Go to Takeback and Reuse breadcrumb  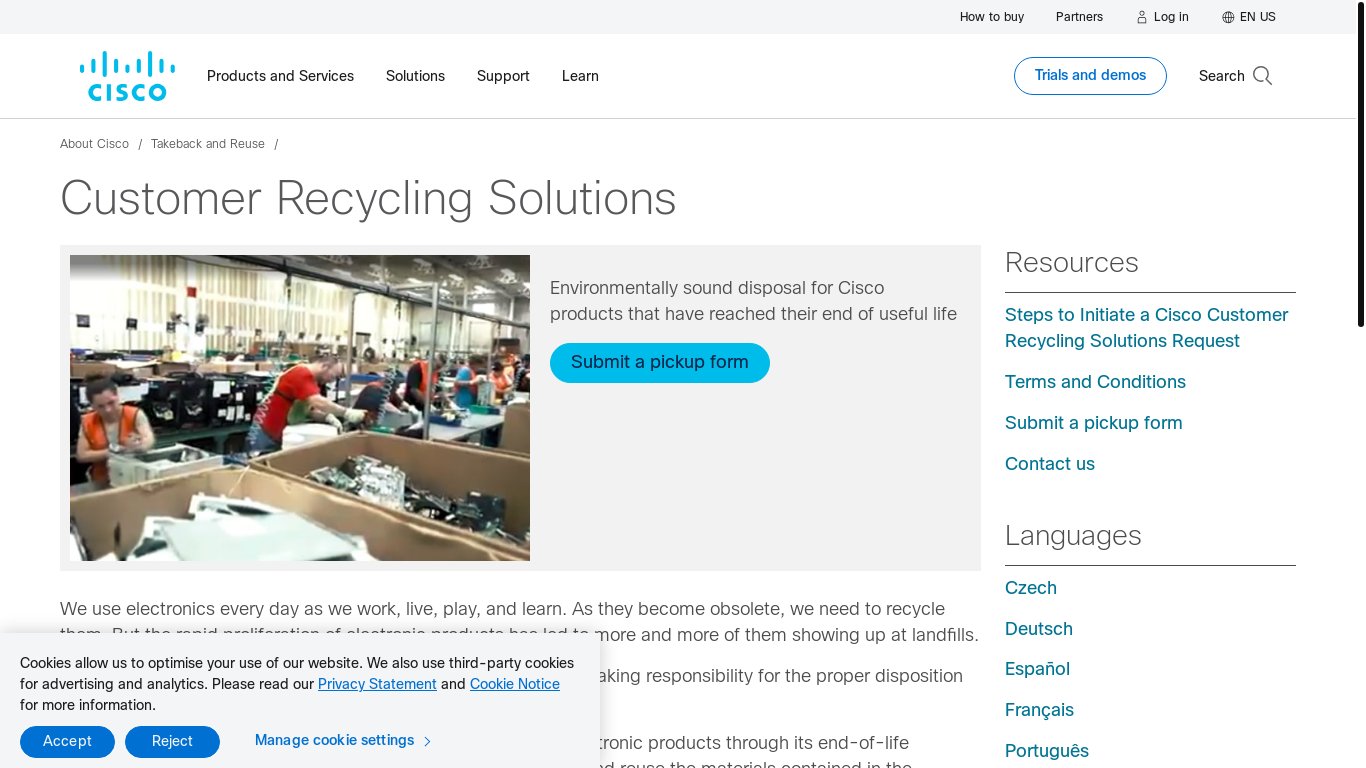(208, 144)
